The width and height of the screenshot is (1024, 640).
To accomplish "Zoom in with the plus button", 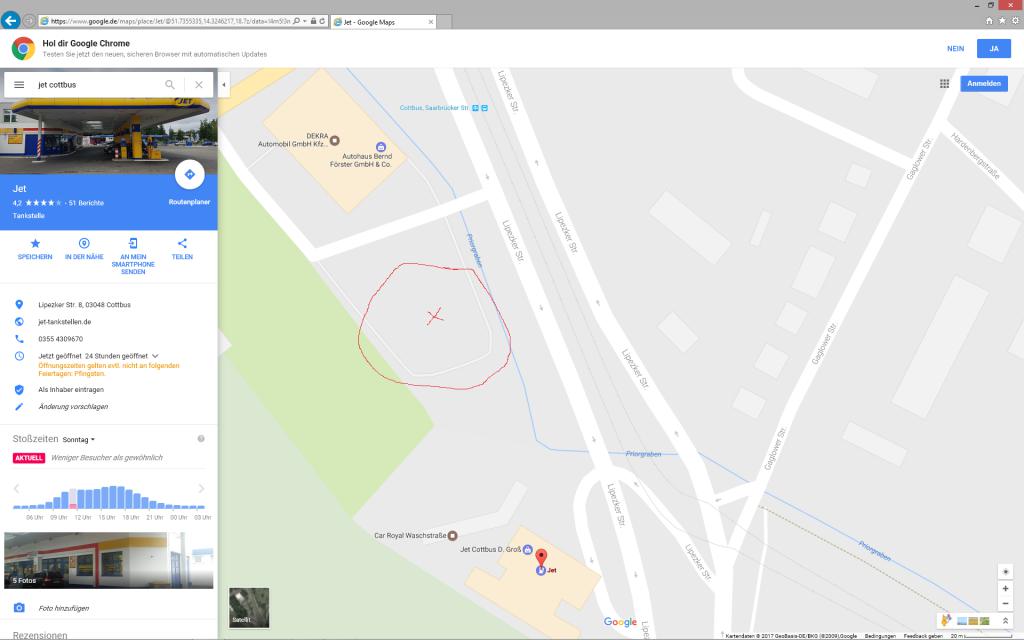I will click(1005, 589).
